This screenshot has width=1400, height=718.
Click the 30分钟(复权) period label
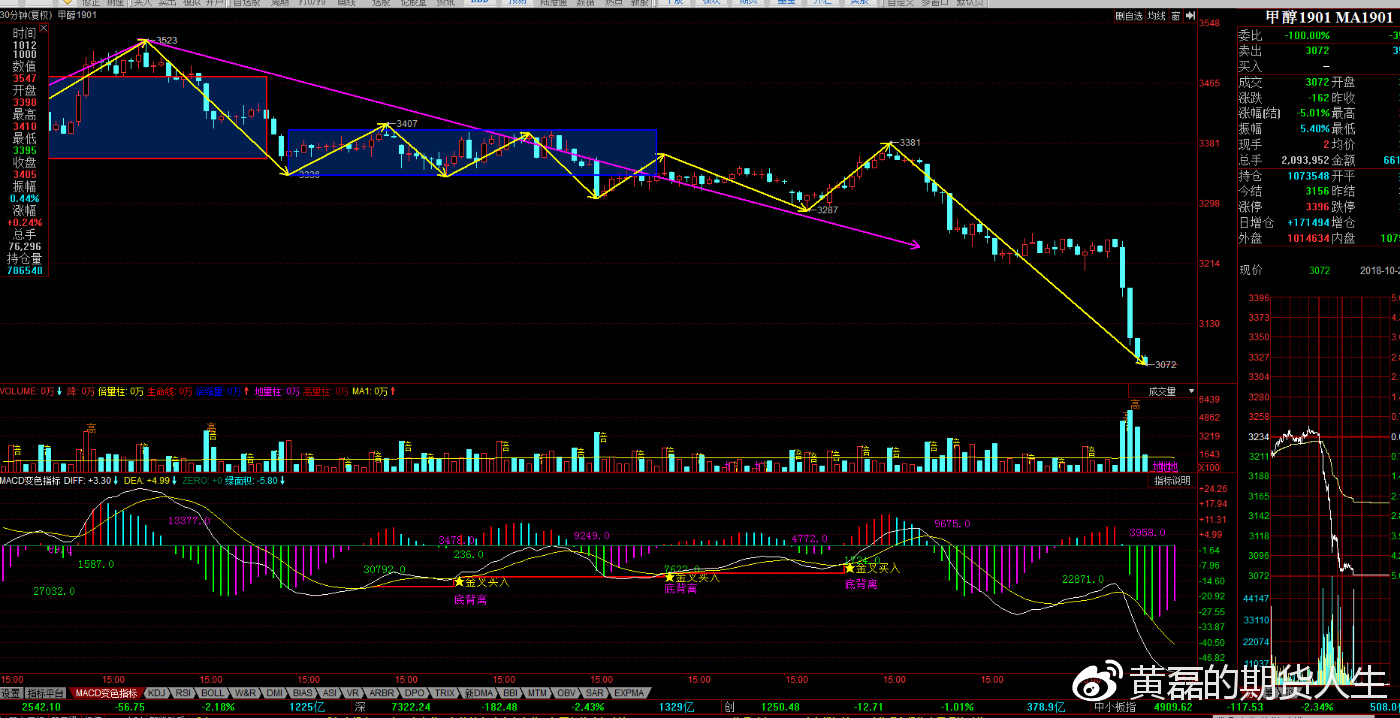[26, 16]
